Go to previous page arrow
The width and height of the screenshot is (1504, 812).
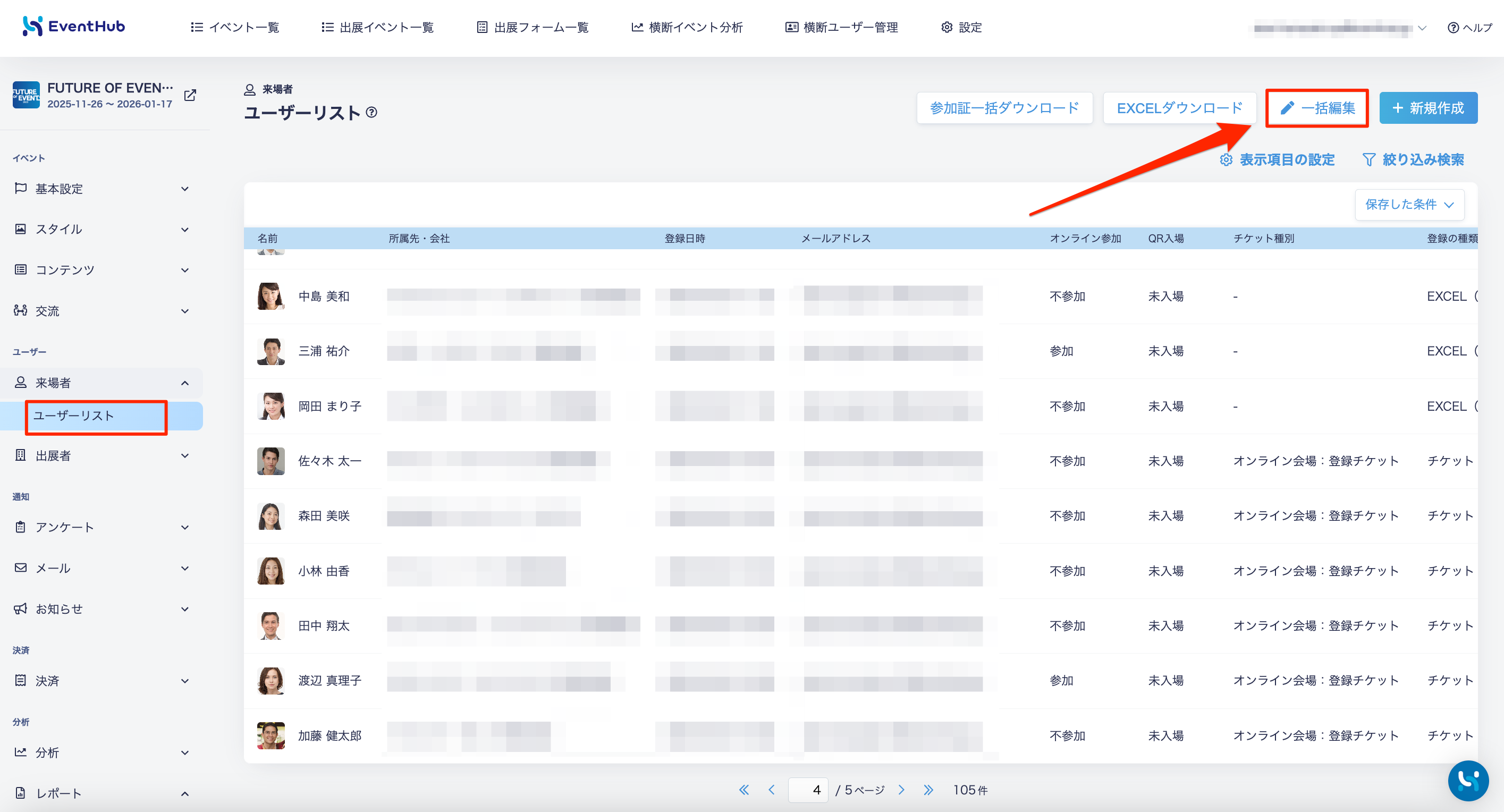coord(771,790)
